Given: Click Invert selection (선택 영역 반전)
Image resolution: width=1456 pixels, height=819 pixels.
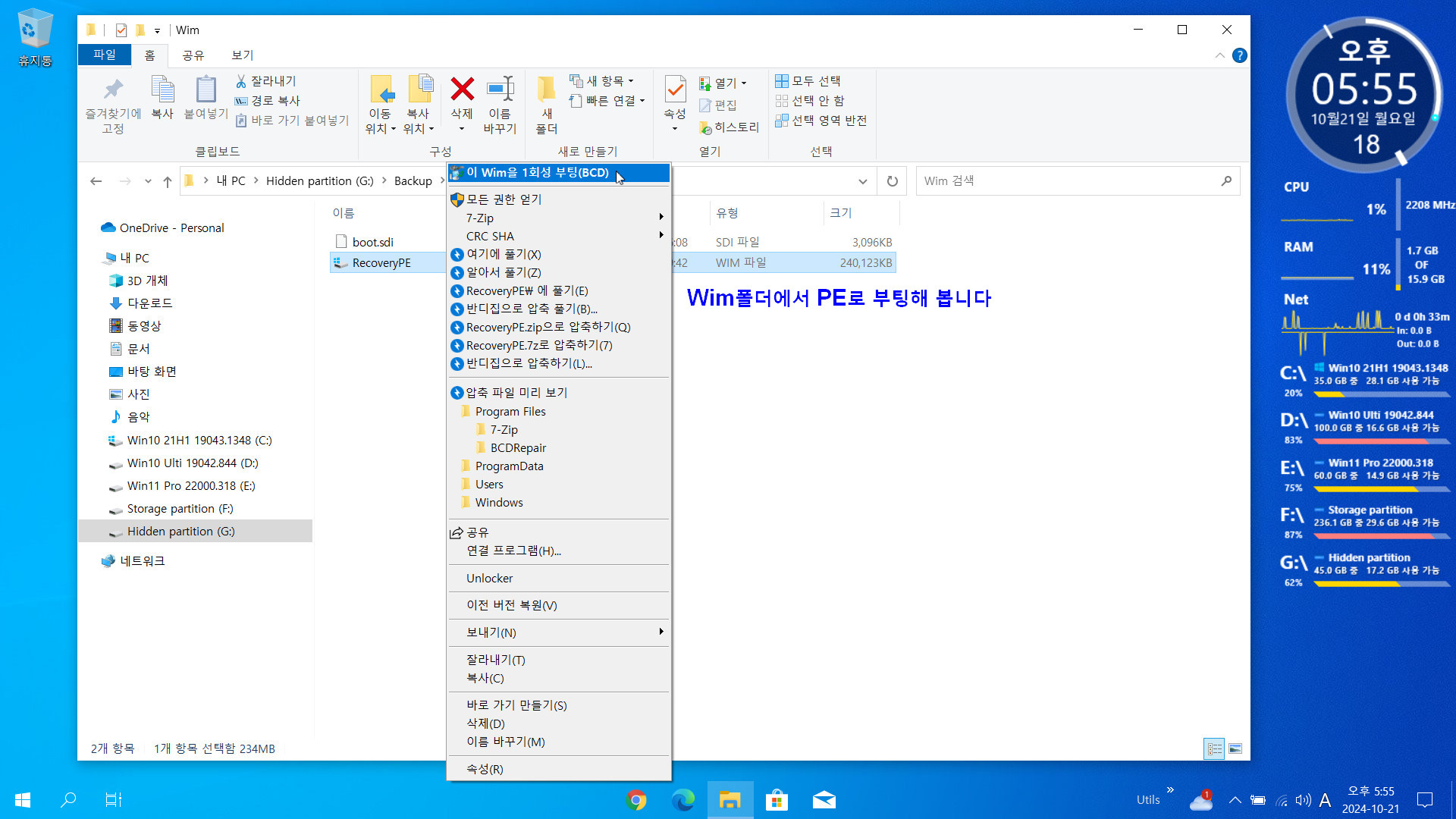Looking at the screenshot, I should 821,121.
